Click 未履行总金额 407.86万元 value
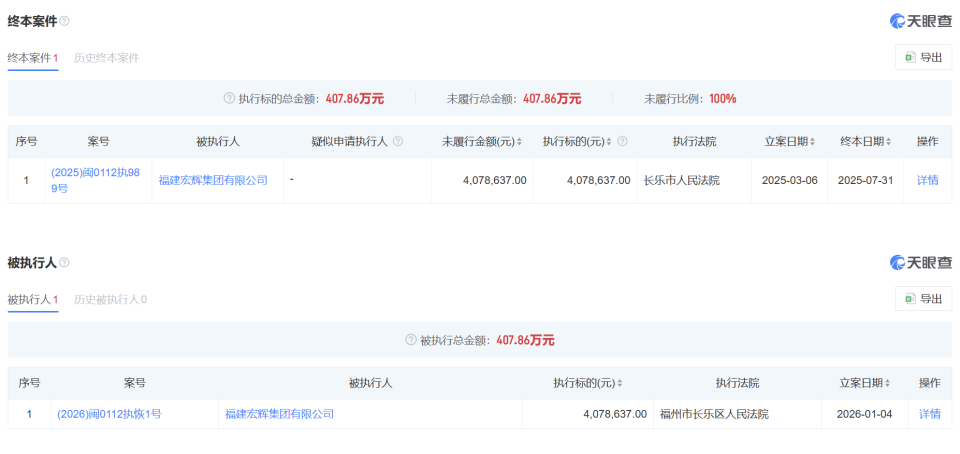960x454 pixels. (552, 99)
